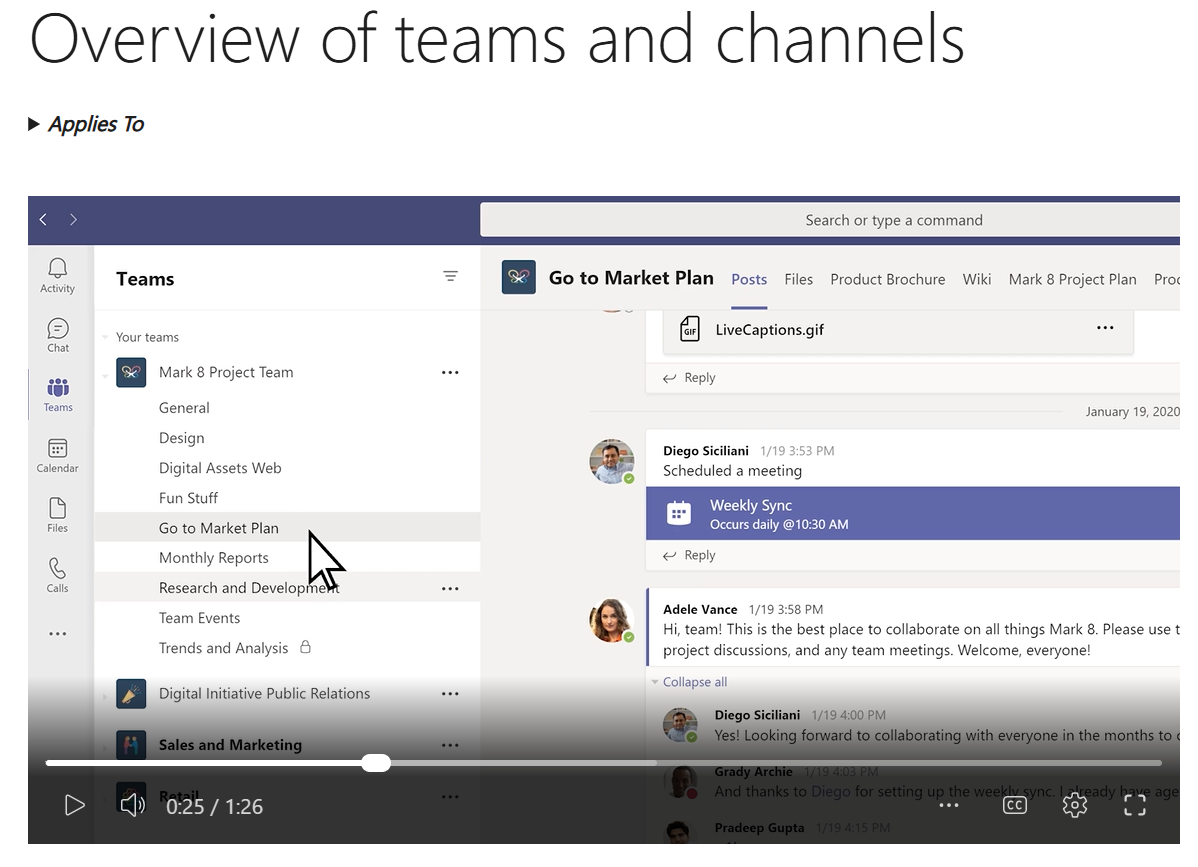Click the Teams icon in the sidebar
The image size is (1198, 867).
click(57, 388)
